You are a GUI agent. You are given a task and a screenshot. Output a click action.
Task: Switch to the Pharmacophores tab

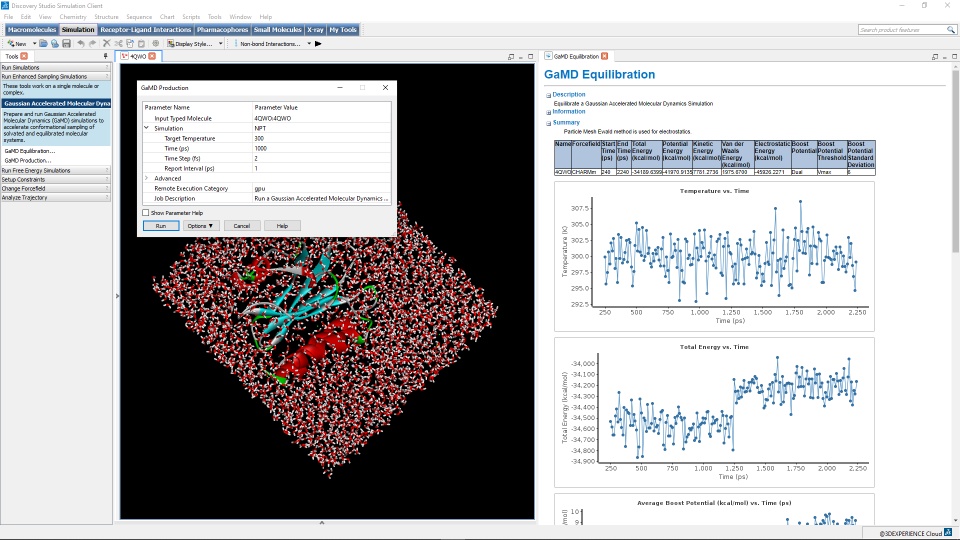coord(222,29)
